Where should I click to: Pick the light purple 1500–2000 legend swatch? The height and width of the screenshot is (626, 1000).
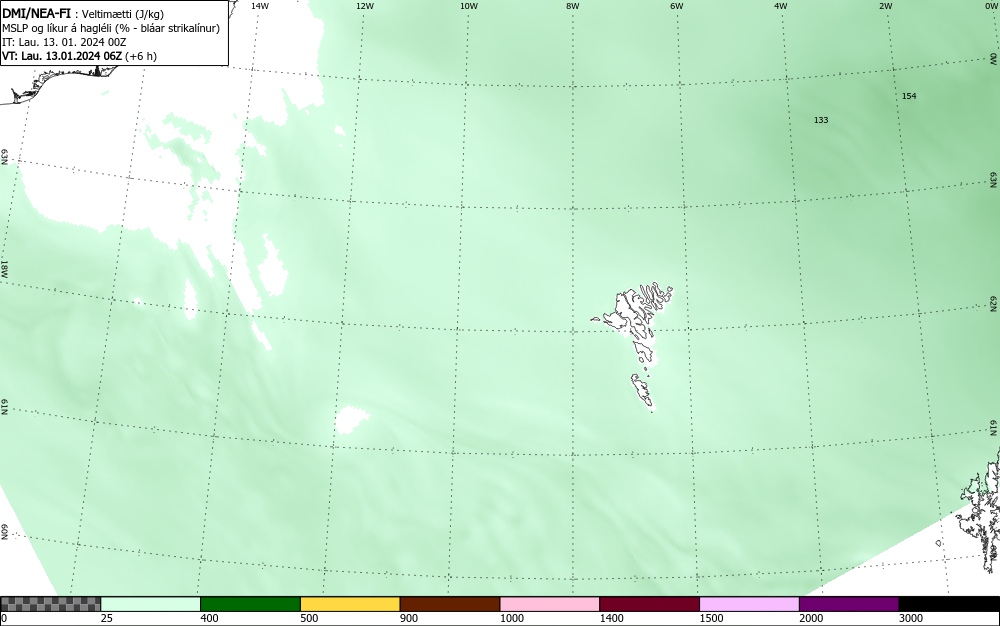point(749,604)
